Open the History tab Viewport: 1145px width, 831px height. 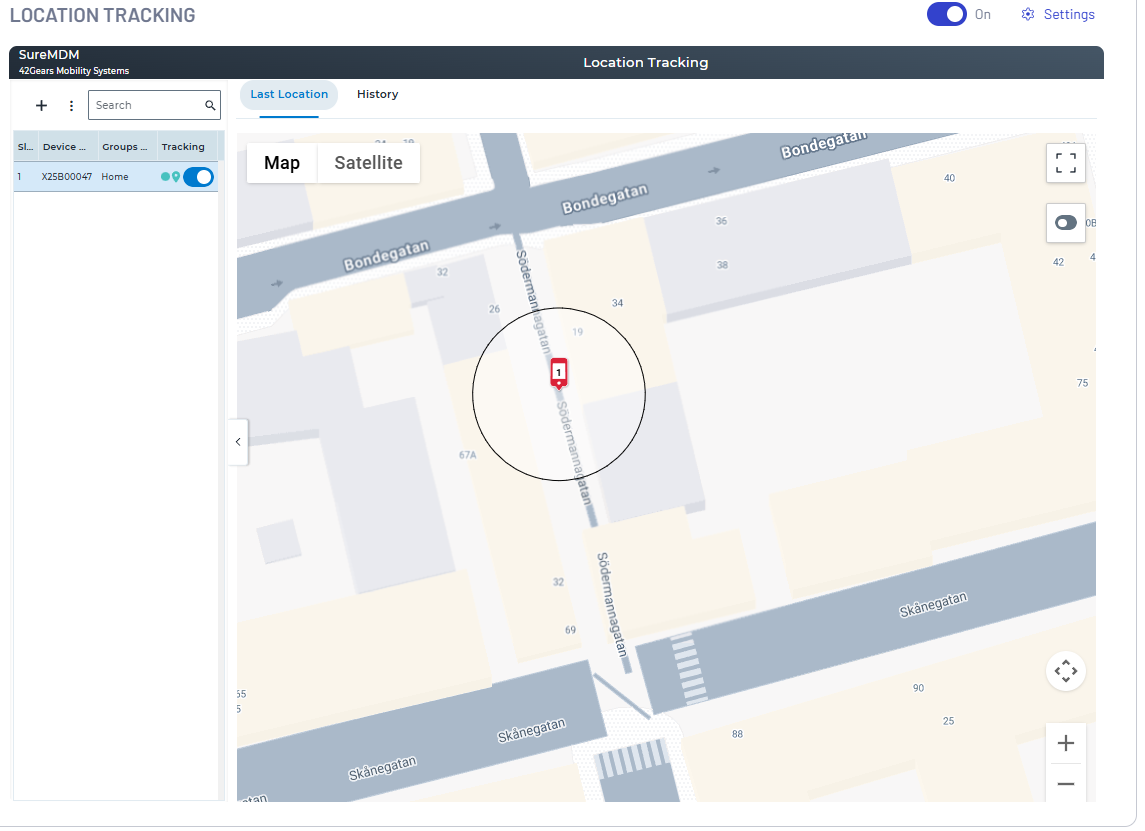pyautogui.click(x=378, y=94)
